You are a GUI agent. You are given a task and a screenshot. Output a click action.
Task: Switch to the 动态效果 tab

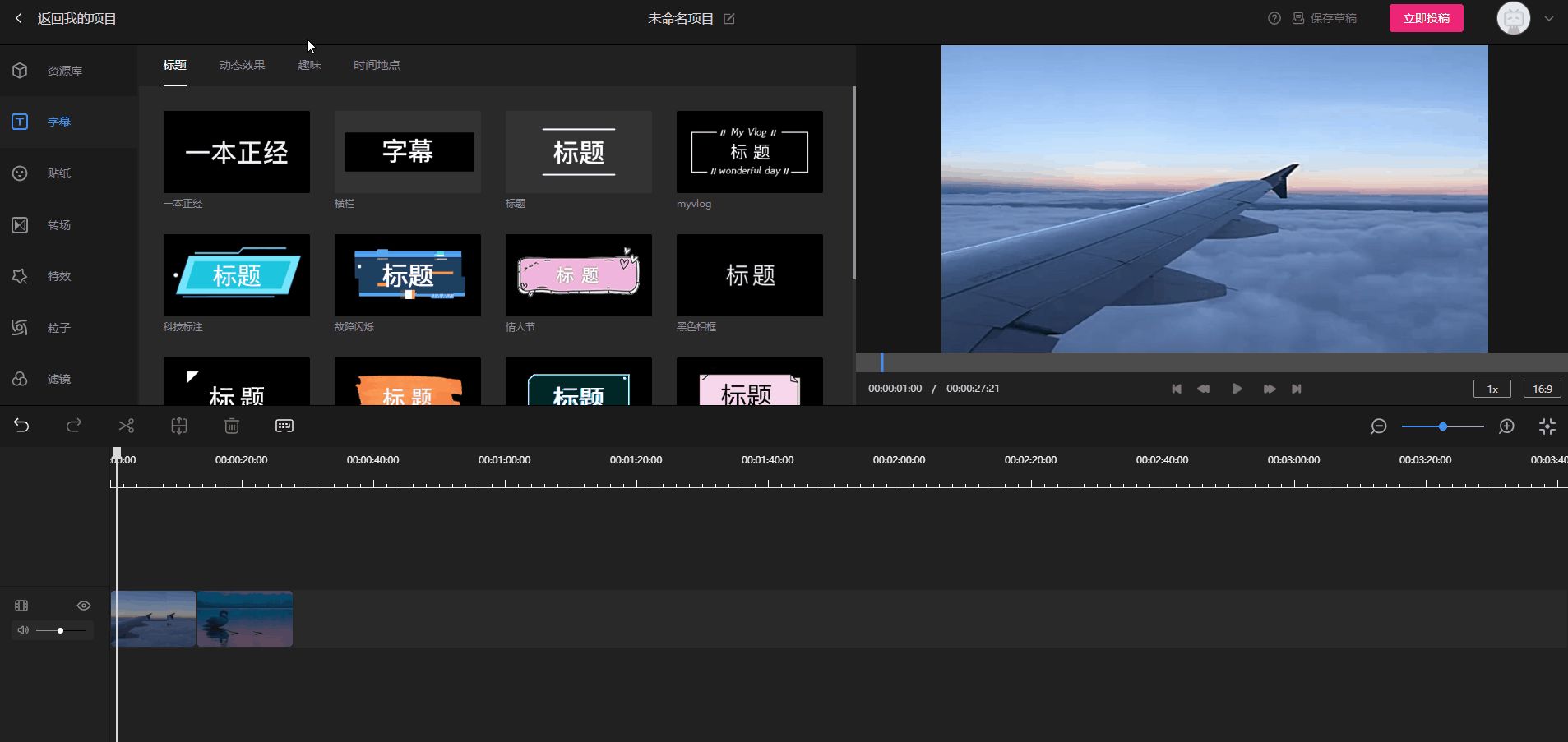pyautogui.click(x=242, y=65)
